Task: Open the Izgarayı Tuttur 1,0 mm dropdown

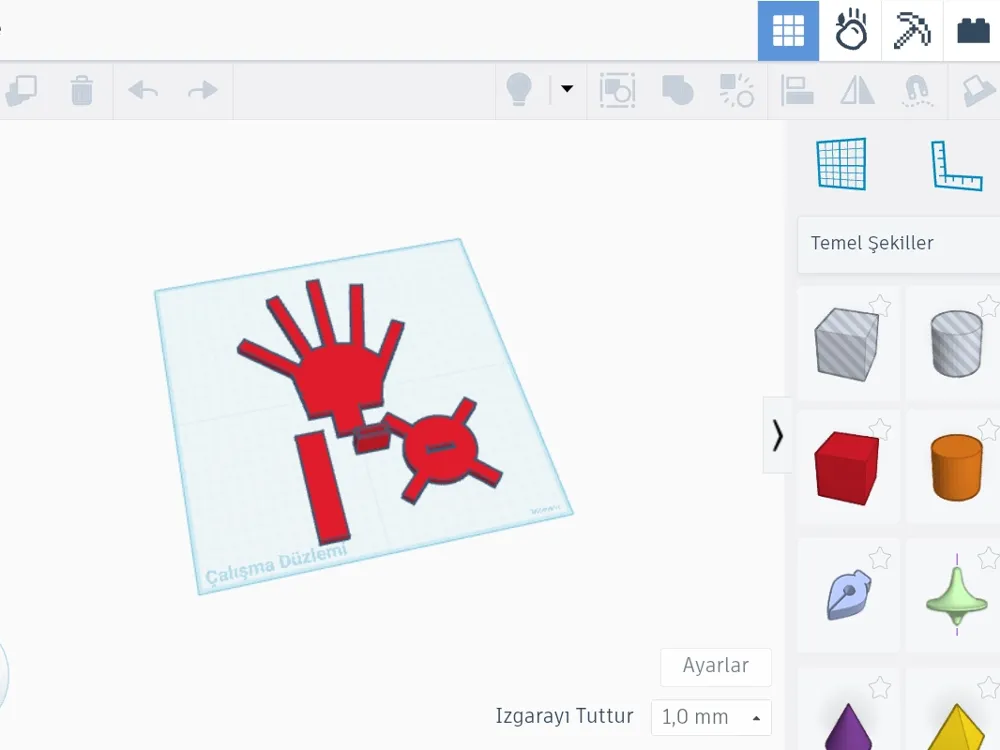Action: coord(711,717)
